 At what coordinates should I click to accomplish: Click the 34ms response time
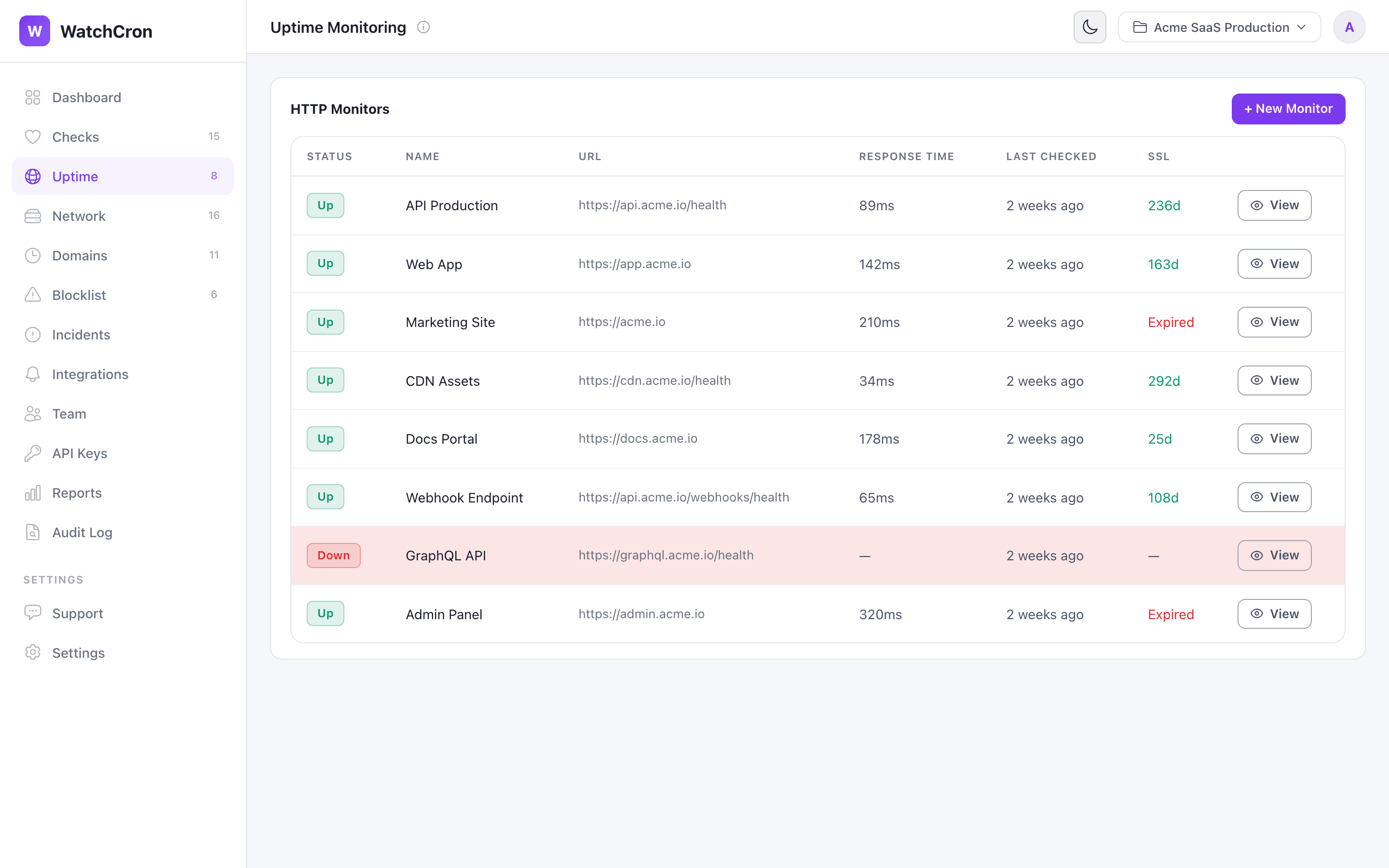(x=876, y=381)
